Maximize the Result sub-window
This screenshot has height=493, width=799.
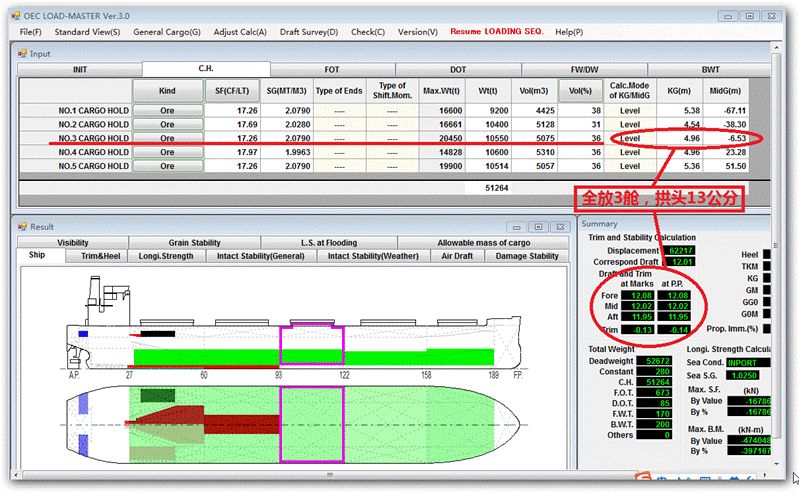539,227
